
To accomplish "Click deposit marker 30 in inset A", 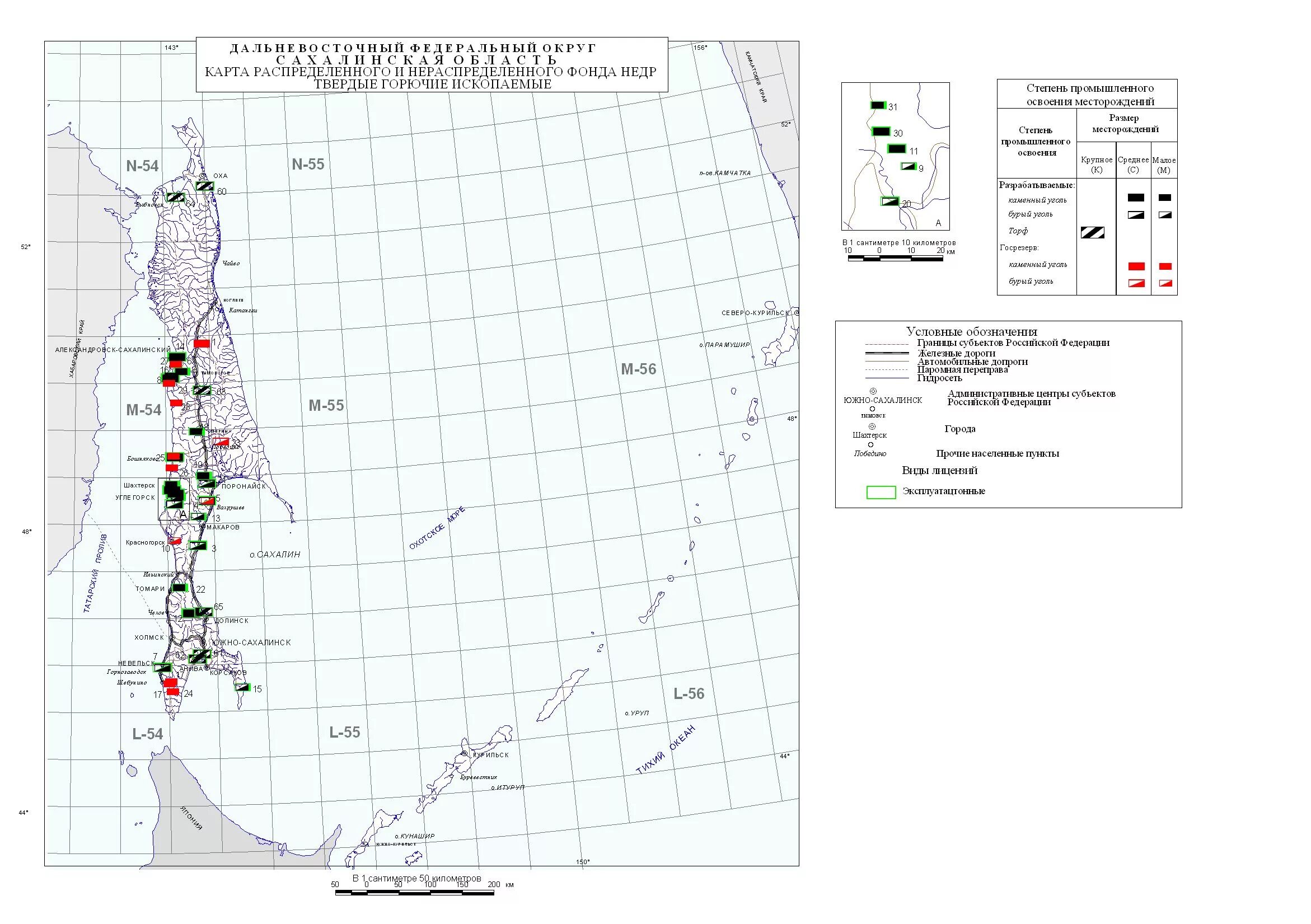I will point(882,132).
